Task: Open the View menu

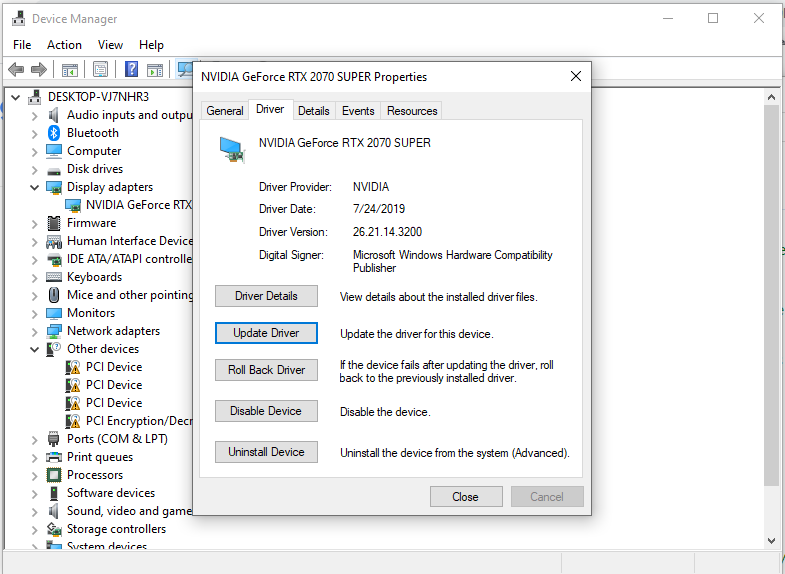Action: click(110, 45)
